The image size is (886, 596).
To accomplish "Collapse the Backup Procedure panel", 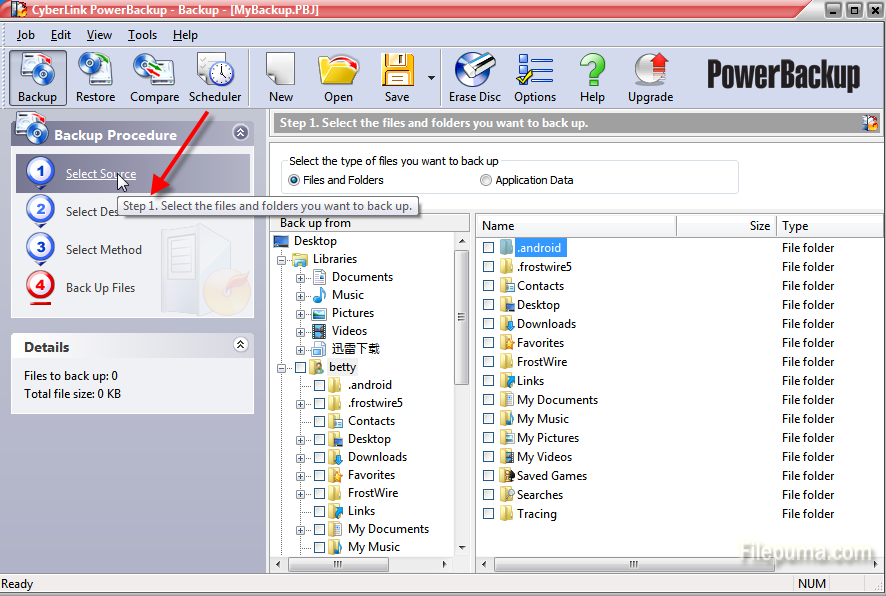I will pos(240,132).
